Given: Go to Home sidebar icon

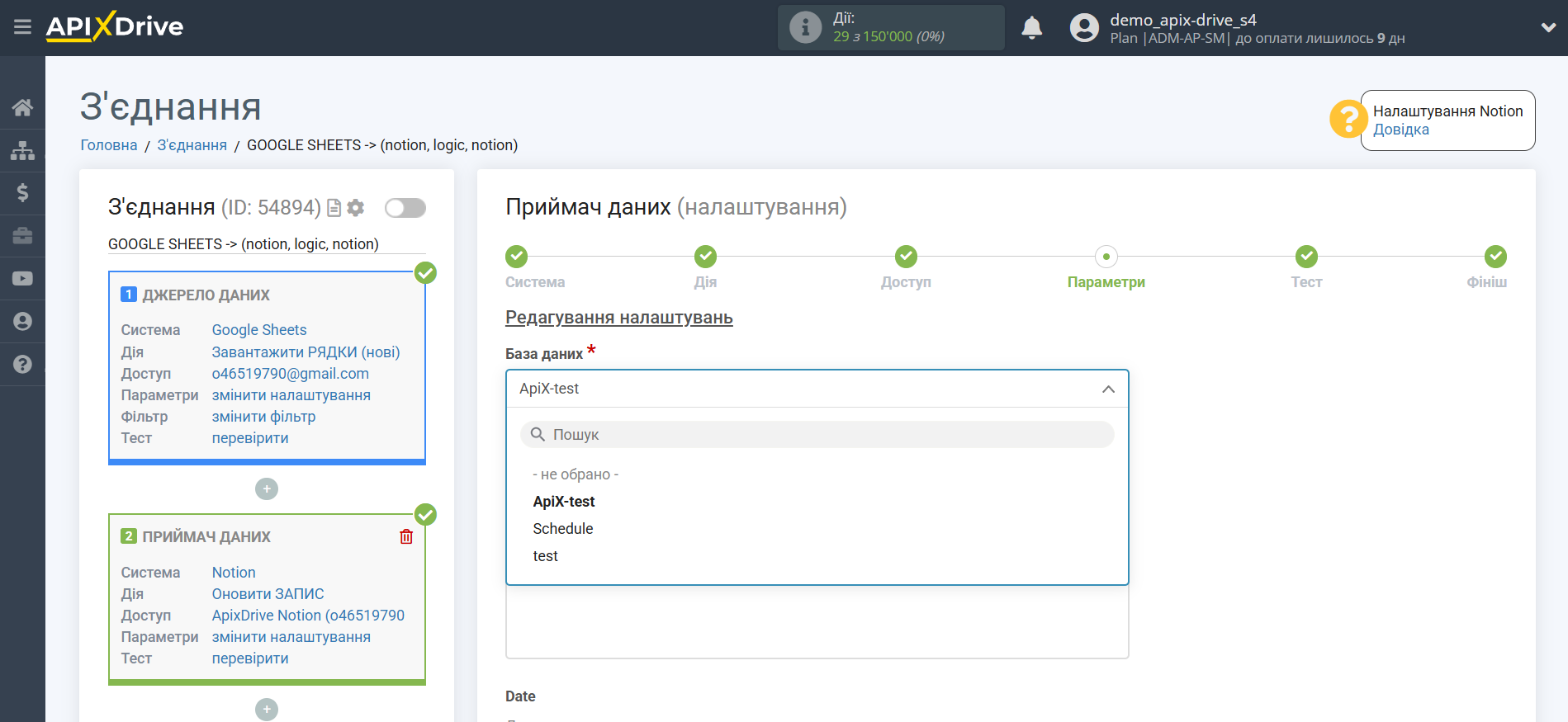Looking at the screenshot, I should point(22,107).
